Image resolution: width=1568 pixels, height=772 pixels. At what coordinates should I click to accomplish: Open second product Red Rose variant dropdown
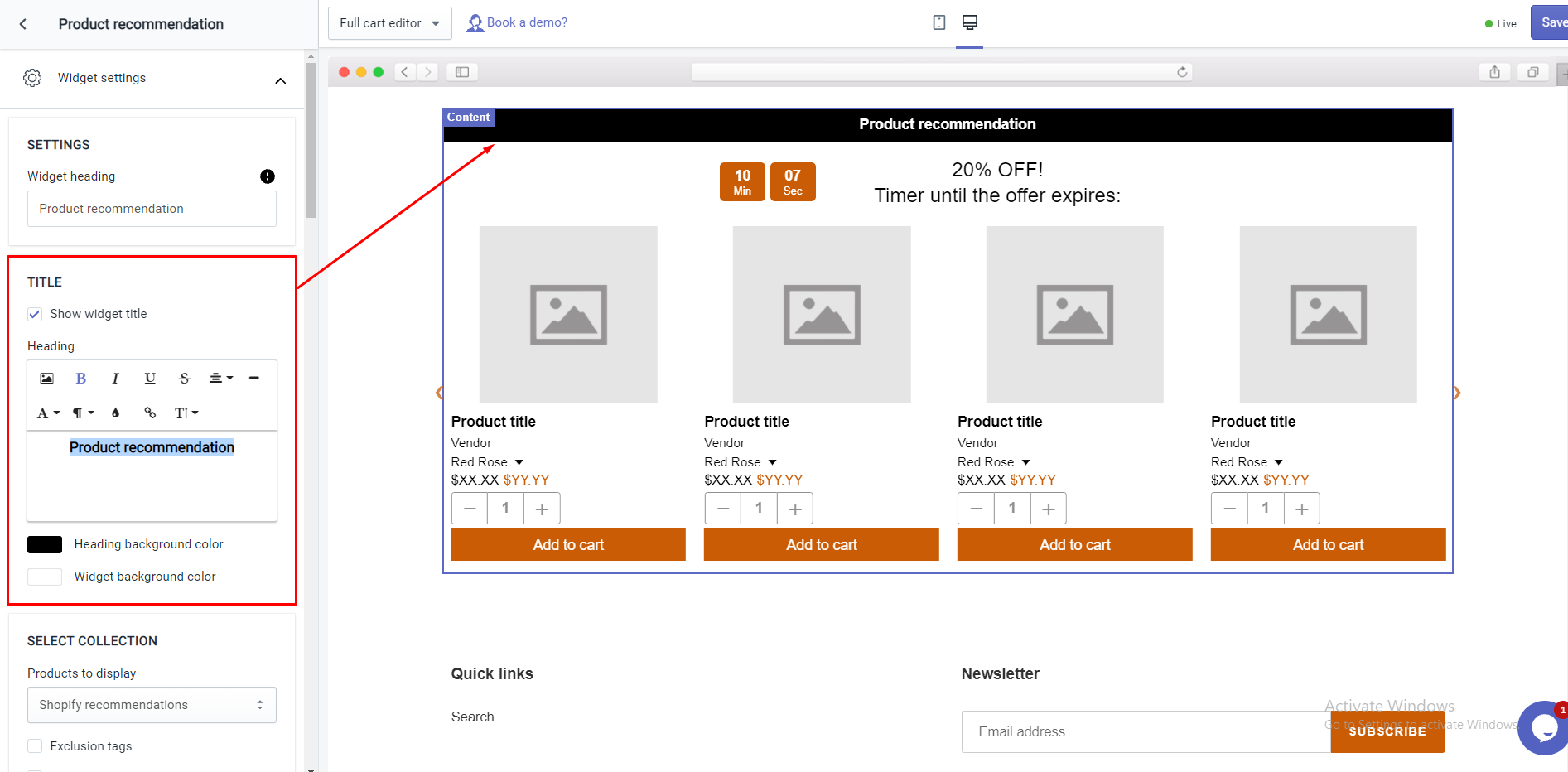(741, 462)
